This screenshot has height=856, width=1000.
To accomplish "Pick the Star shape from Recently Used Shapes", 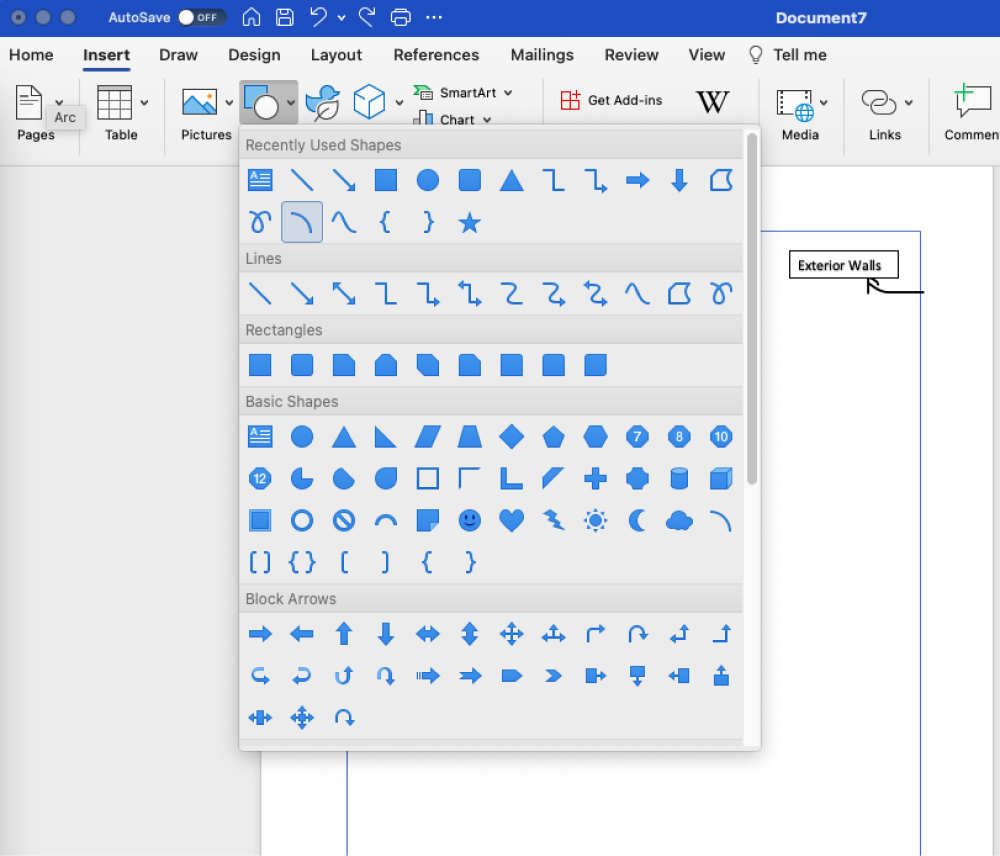I will pos(469,222).
